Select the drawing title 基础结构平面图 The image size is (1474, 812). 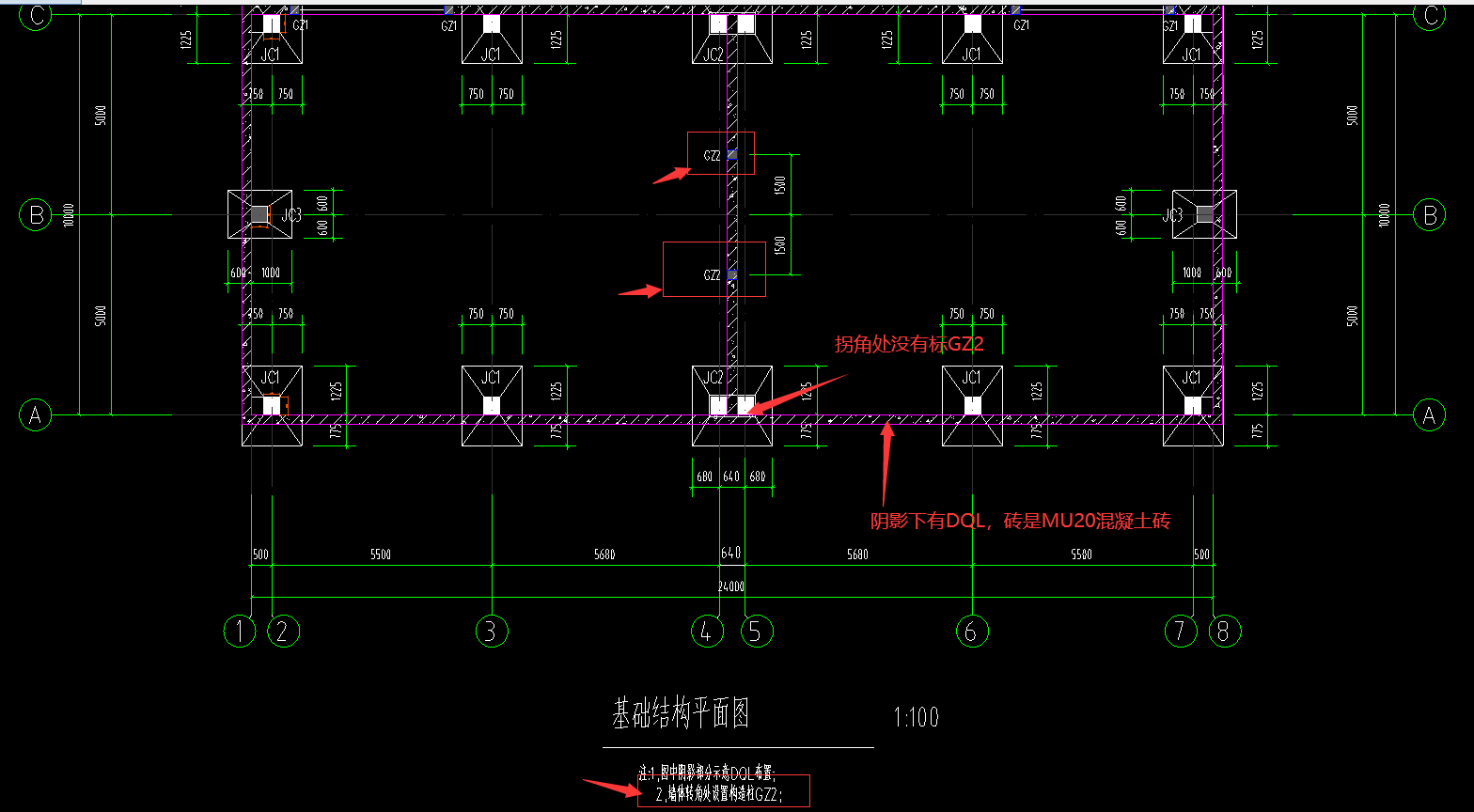(682, 715)
